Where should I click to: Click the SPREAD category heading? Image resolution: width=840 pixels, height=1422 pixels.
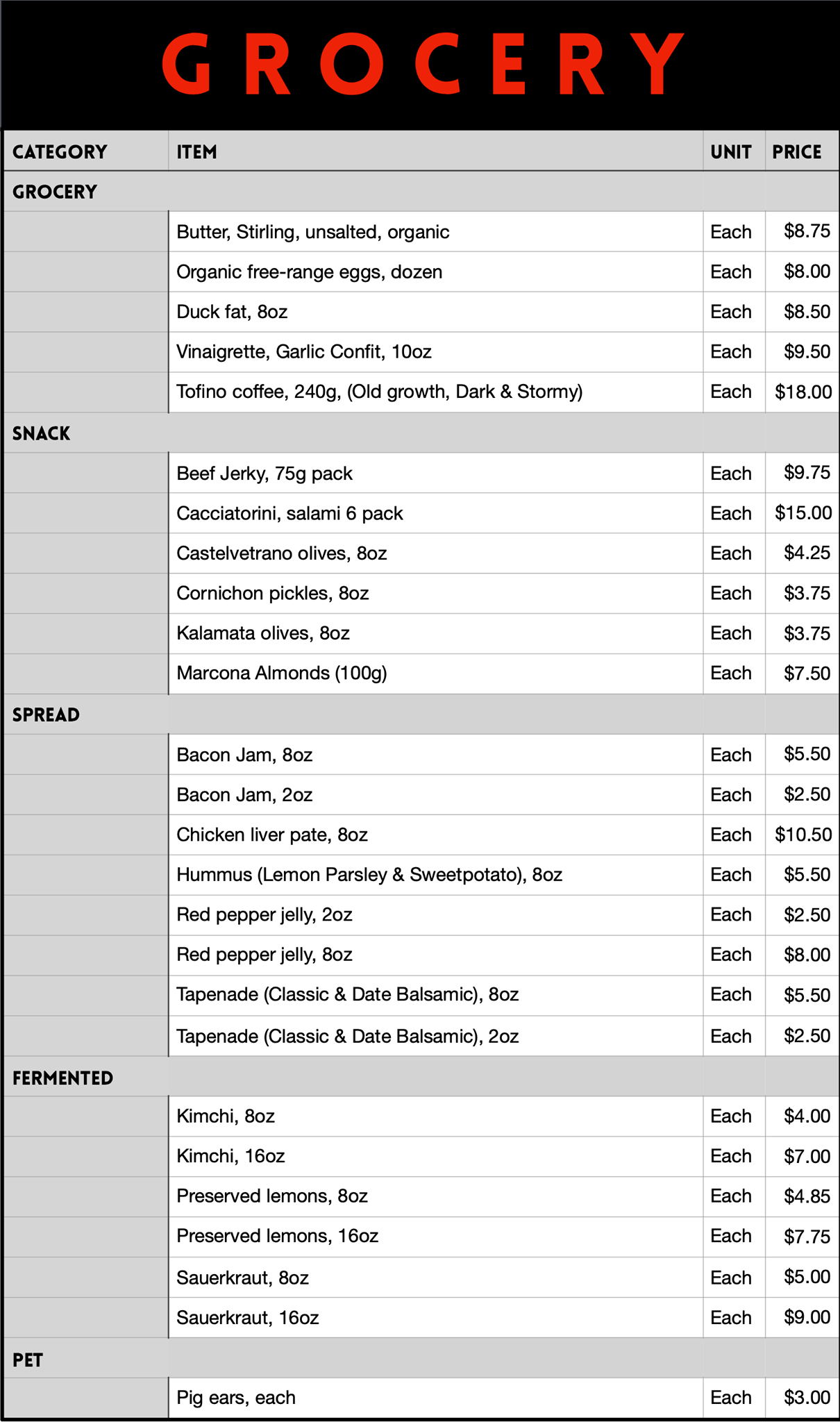click(46, 715)
